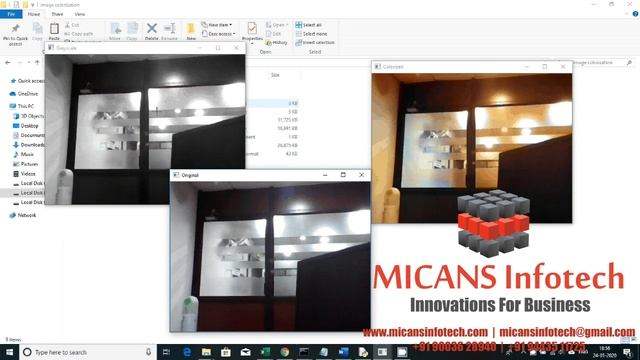Screen dimensions: 640x360
Task: Click Select none in ribbon
Action: click(311, 33)
